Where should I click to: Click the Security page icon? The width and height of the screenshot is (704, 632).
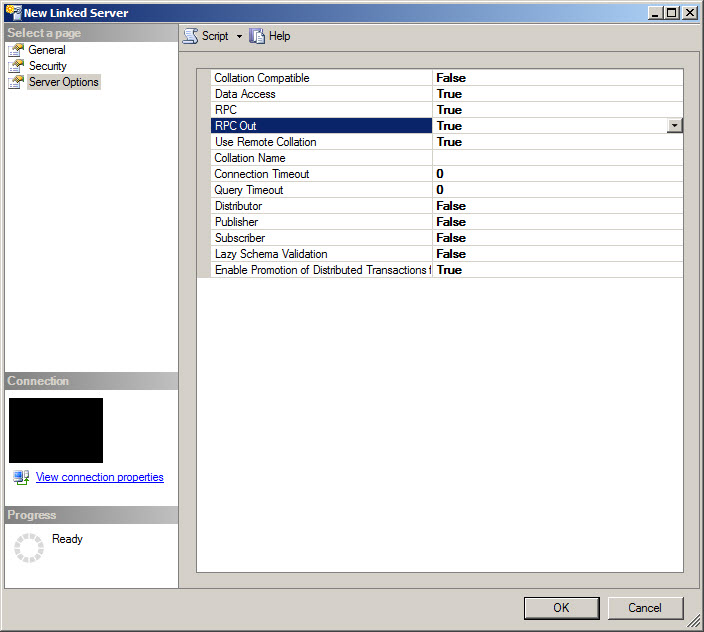coord(16,66)
